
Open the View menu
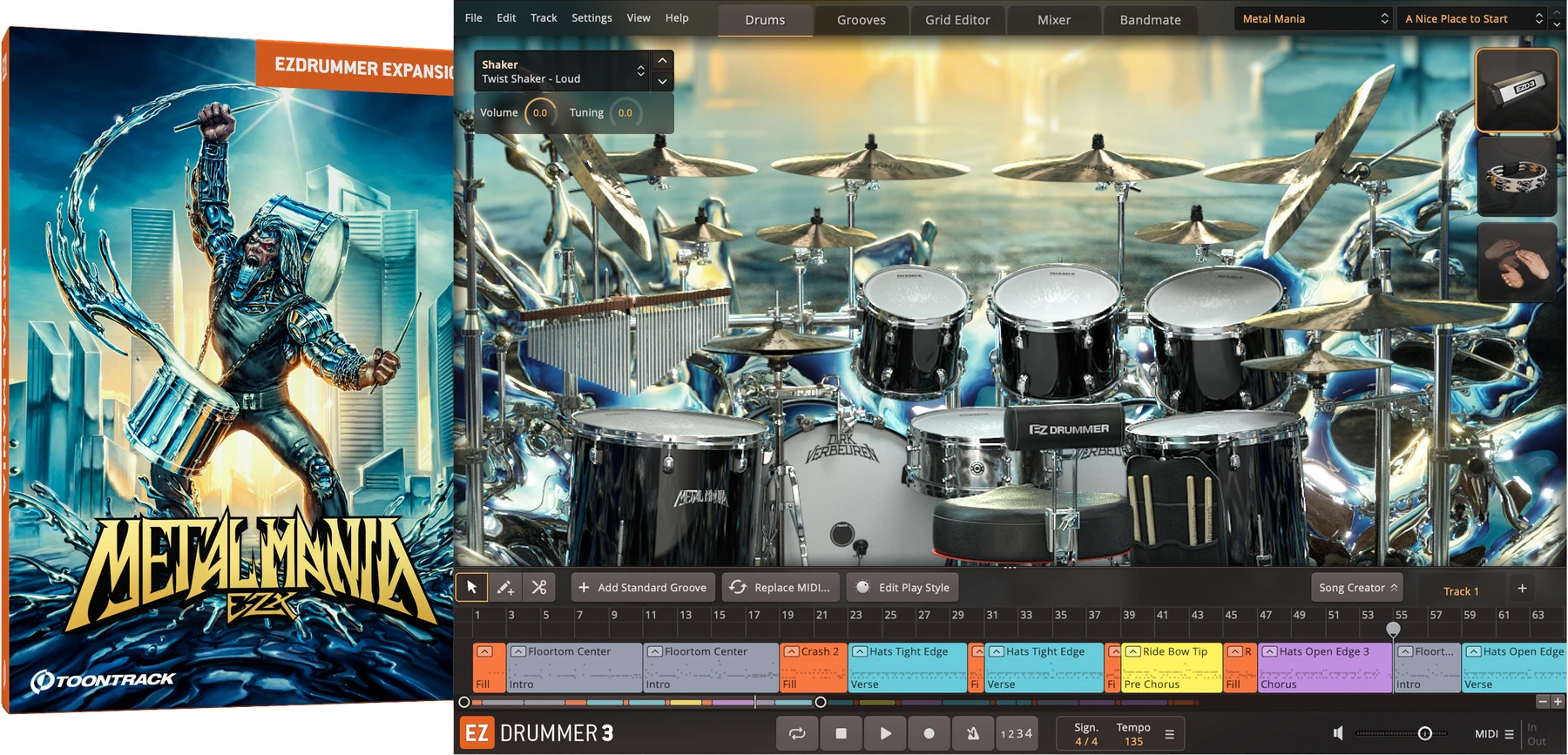click(x=639, y=17)
